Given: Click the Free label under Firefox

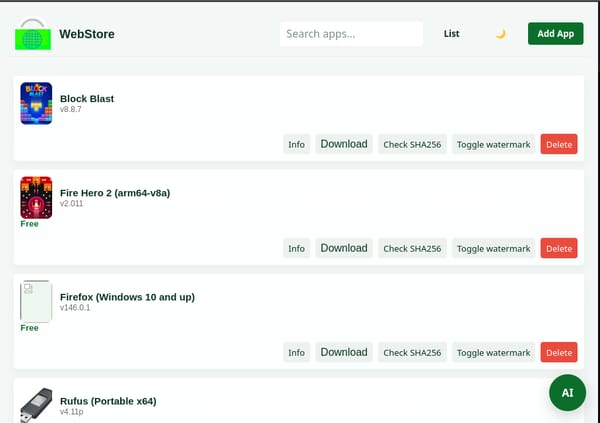Looking at the screenshot, I should (x=29, y=328).
